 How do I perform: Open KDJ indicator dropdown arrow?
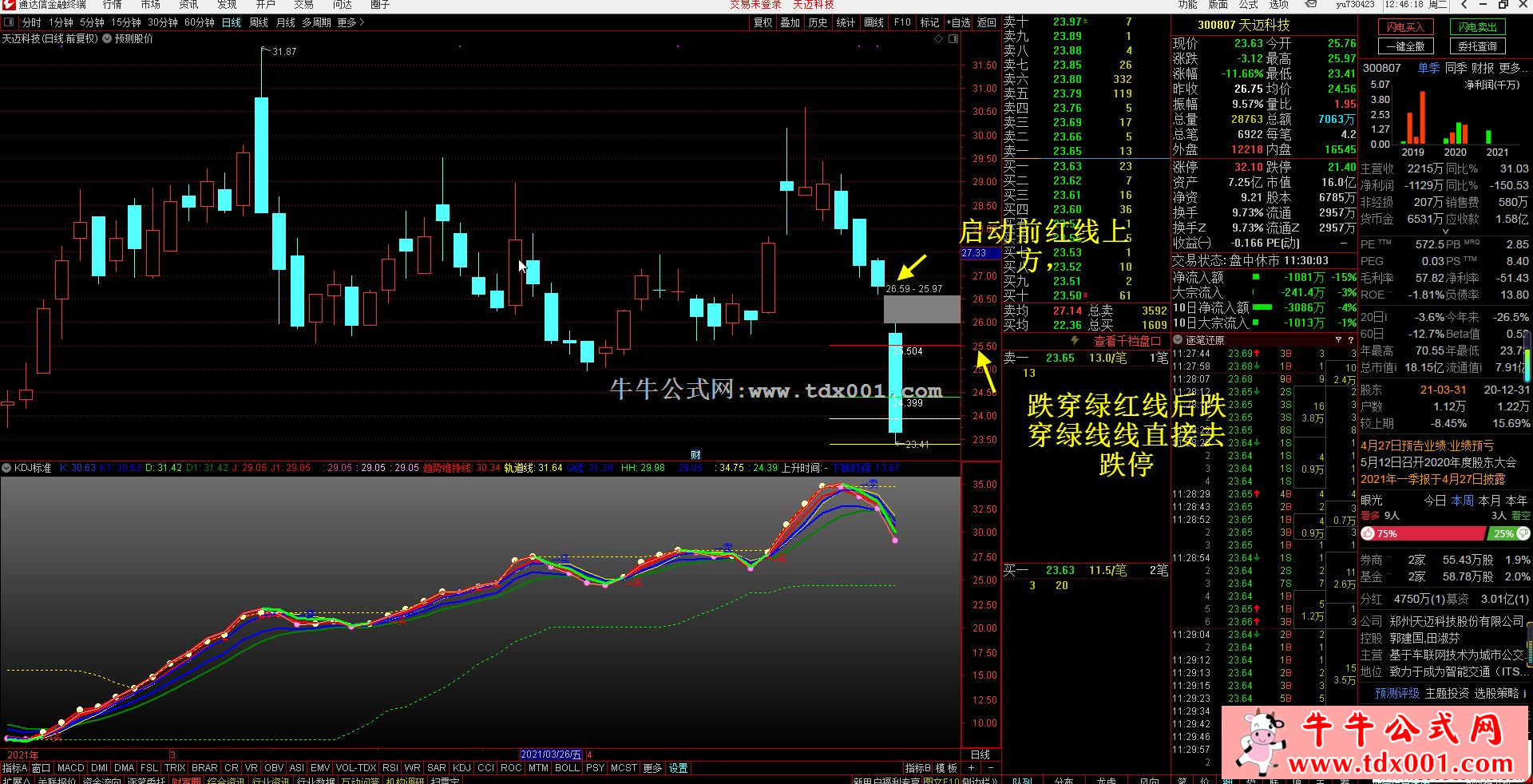point(7,468)
